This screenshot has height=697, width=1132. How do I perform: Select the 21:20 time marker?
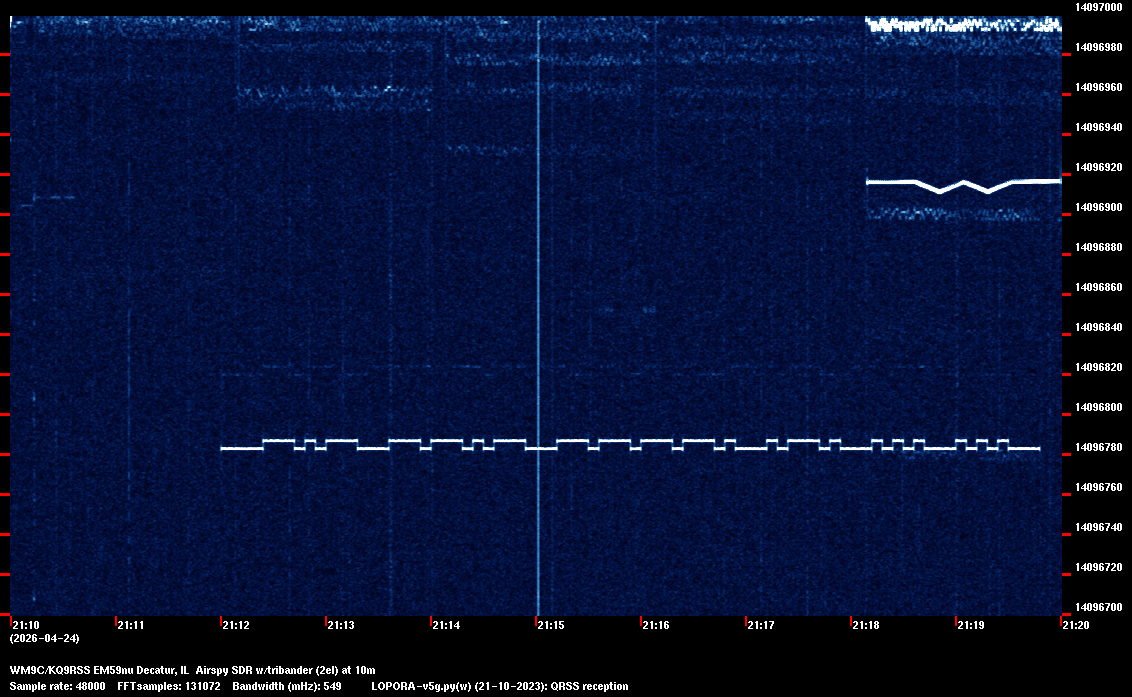(1075, 625)
